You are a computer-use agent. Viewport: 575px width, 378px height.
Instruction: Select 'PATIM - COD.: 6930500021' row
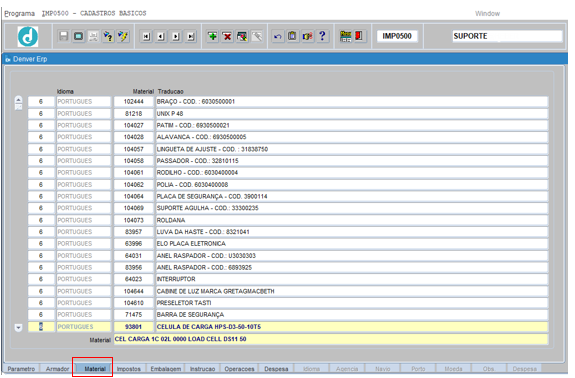pyautogui.click(x=352, y=125)
